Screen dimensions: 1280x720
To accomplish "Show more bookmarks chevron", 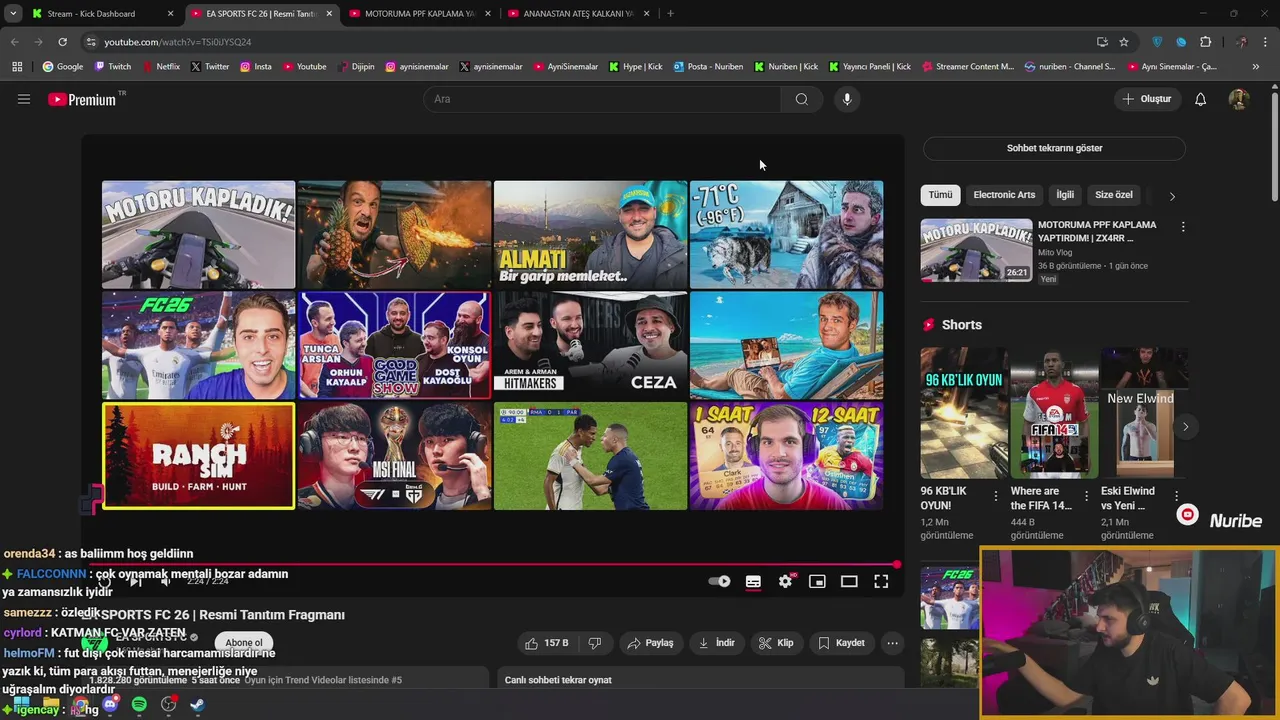I will click(x=1256, y=67).
